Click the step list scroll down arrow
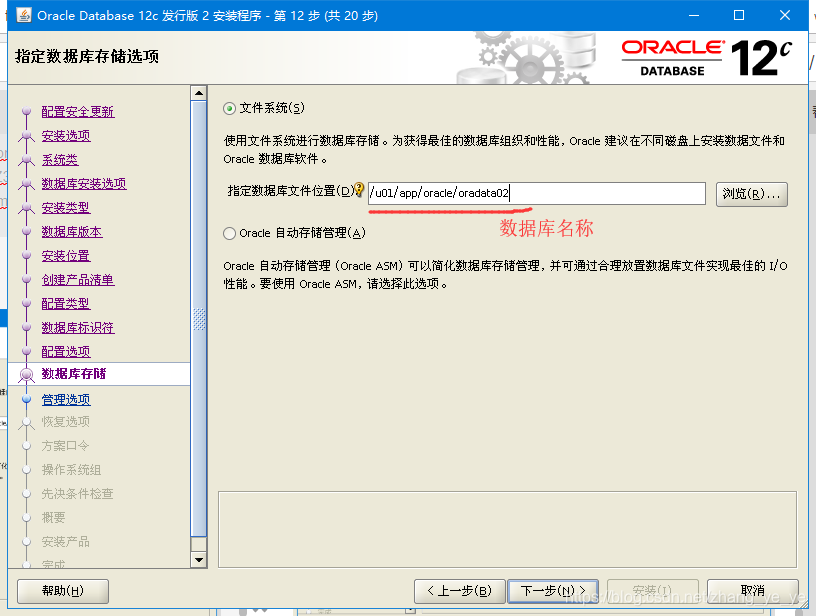Screen dimensions: 816x616 pyautogui.click(x=199, y=560)
